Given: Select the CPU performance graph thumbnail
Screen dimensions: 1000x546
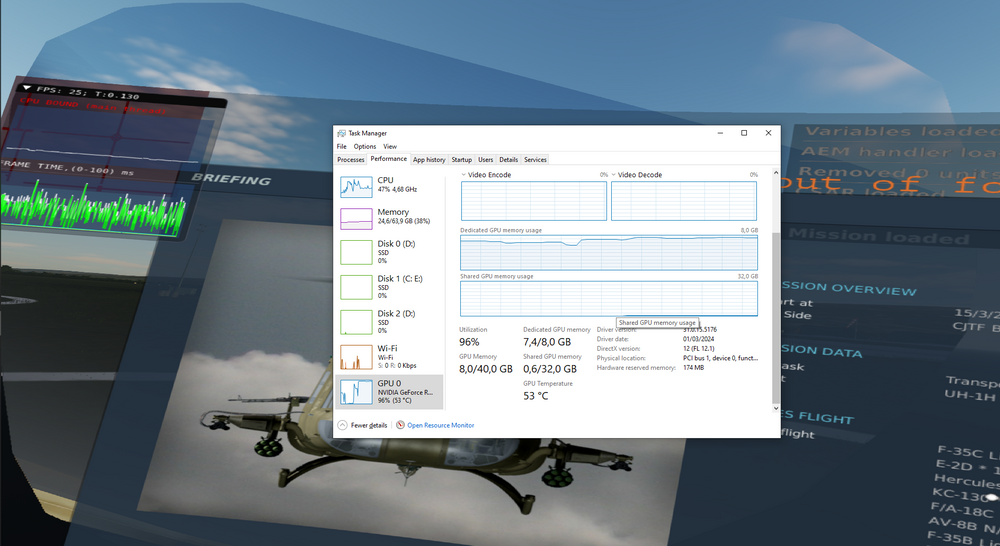Looking at the screenshot, I should [356, 186].
